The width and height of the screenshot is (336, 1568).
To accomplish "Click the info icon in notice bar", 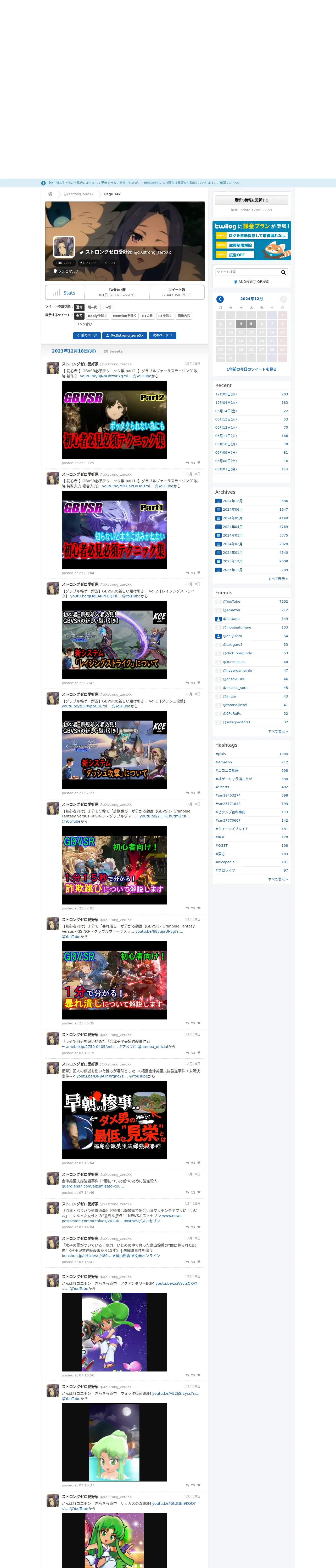I will pos(43,183).
